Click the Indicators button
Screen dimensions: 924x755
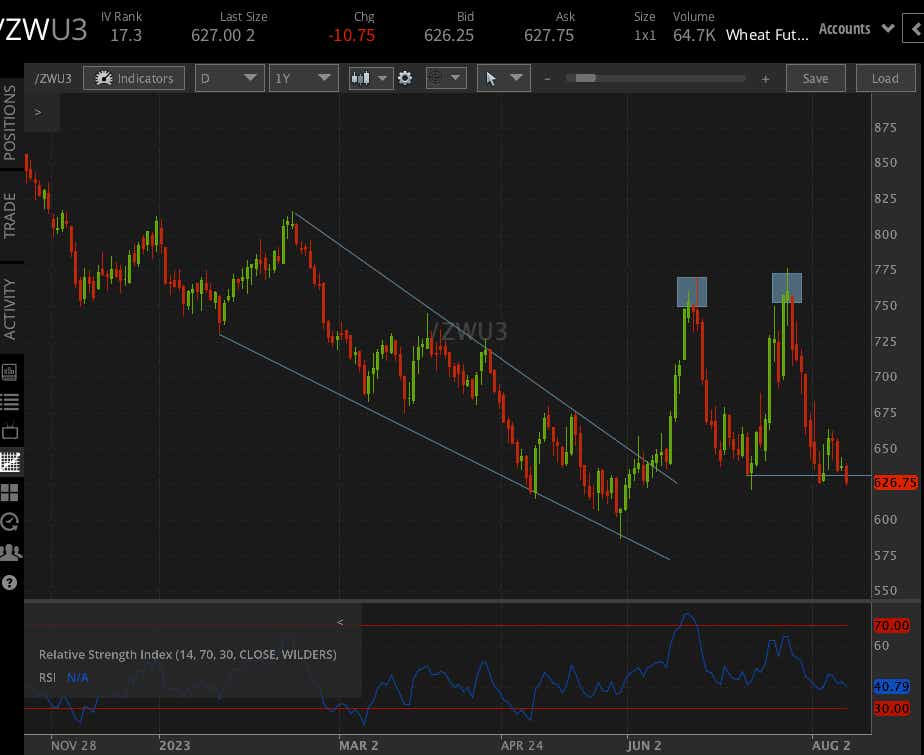pos(134,78)
